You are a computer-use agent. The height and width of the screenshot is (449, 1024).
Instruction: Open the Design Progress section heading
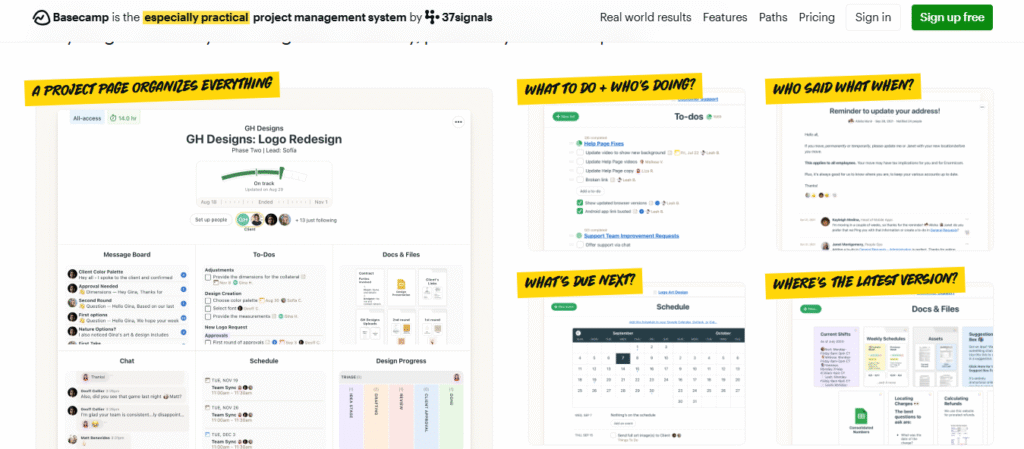coord(401,361)
